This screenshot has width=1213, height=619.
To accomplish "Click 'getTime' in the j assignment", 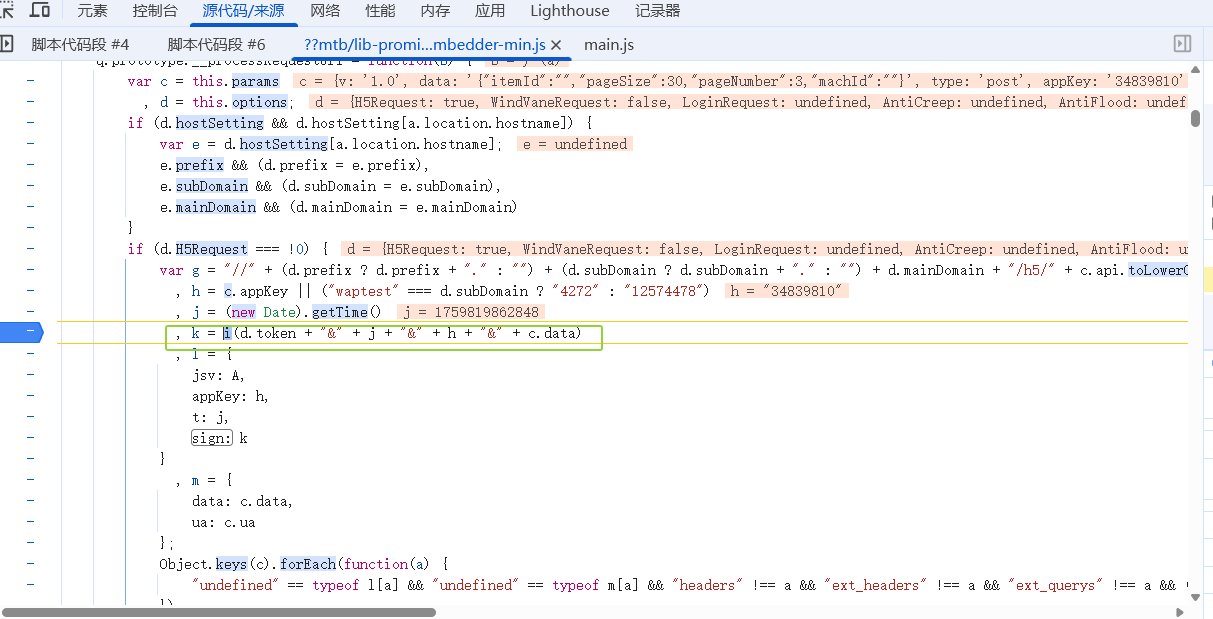I will (341, 312).
